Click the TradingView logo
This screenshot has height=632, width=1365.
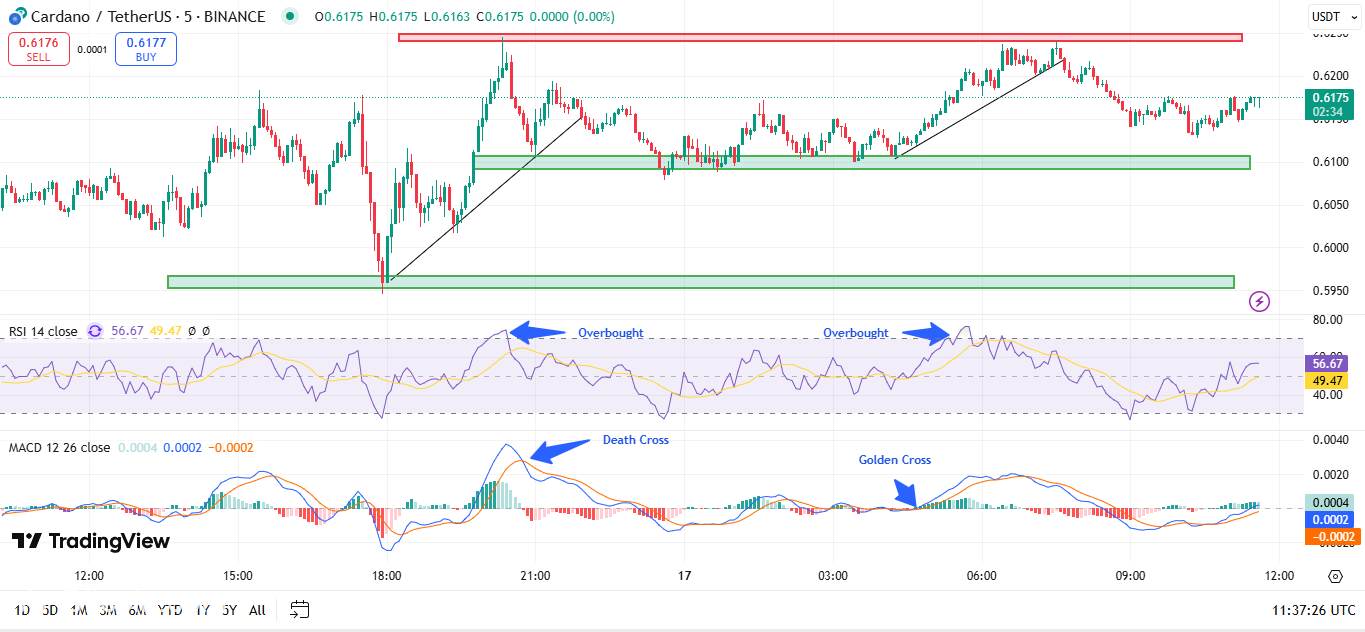point(91,541)
